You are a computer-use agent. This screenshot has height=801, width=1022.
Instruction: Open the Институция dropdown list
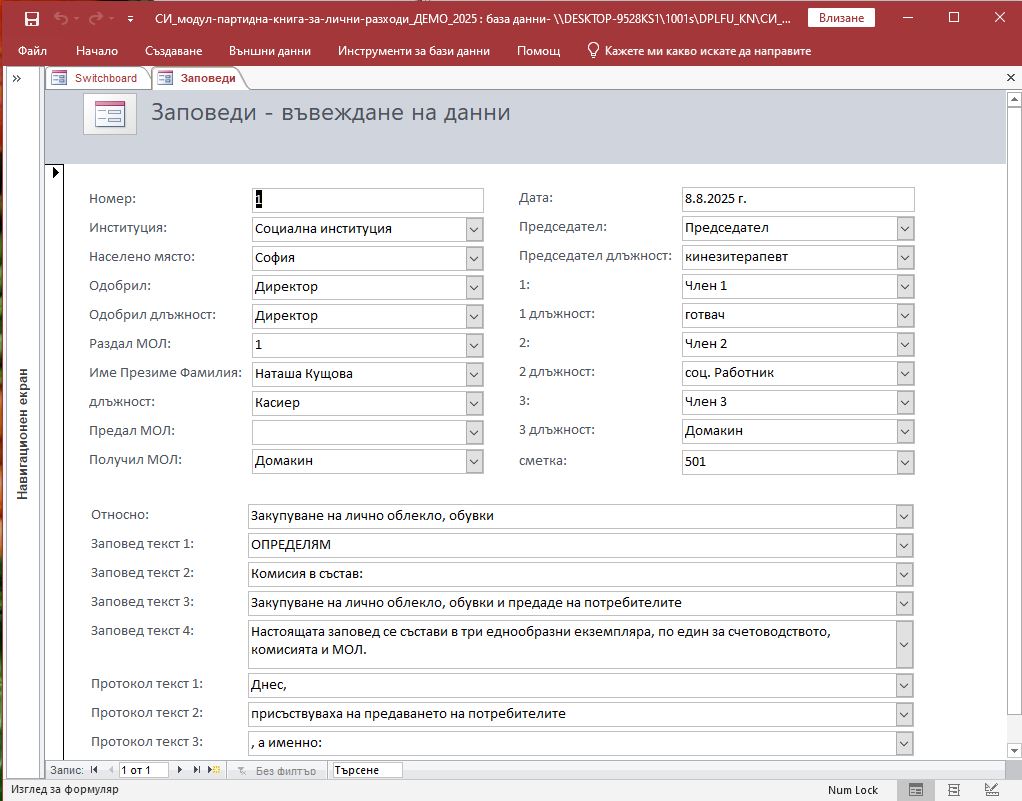[x=474, y=229]
